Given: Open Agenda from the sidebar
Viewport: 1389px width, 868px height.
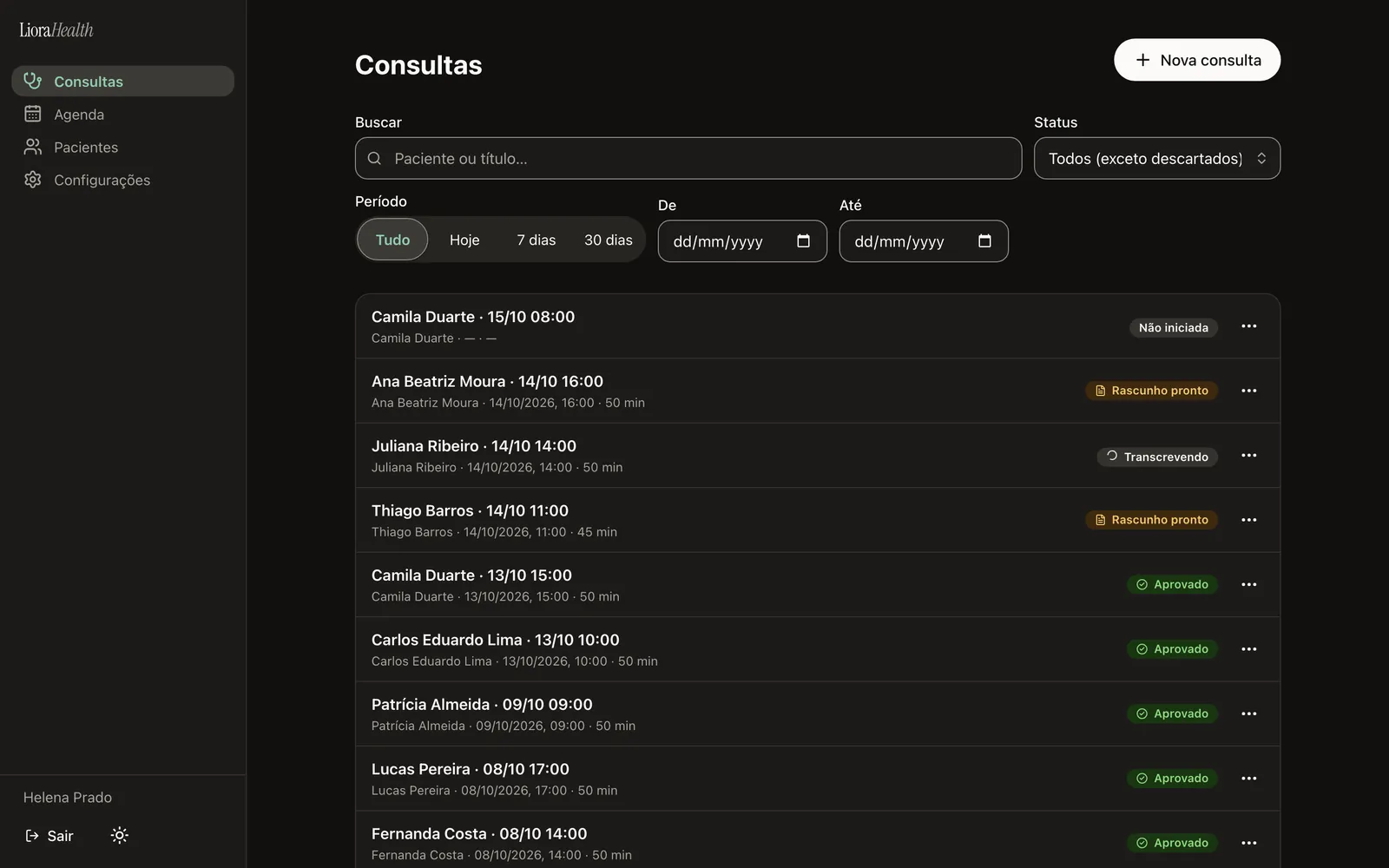Looking at the screenshot, I should click(122, 114).
